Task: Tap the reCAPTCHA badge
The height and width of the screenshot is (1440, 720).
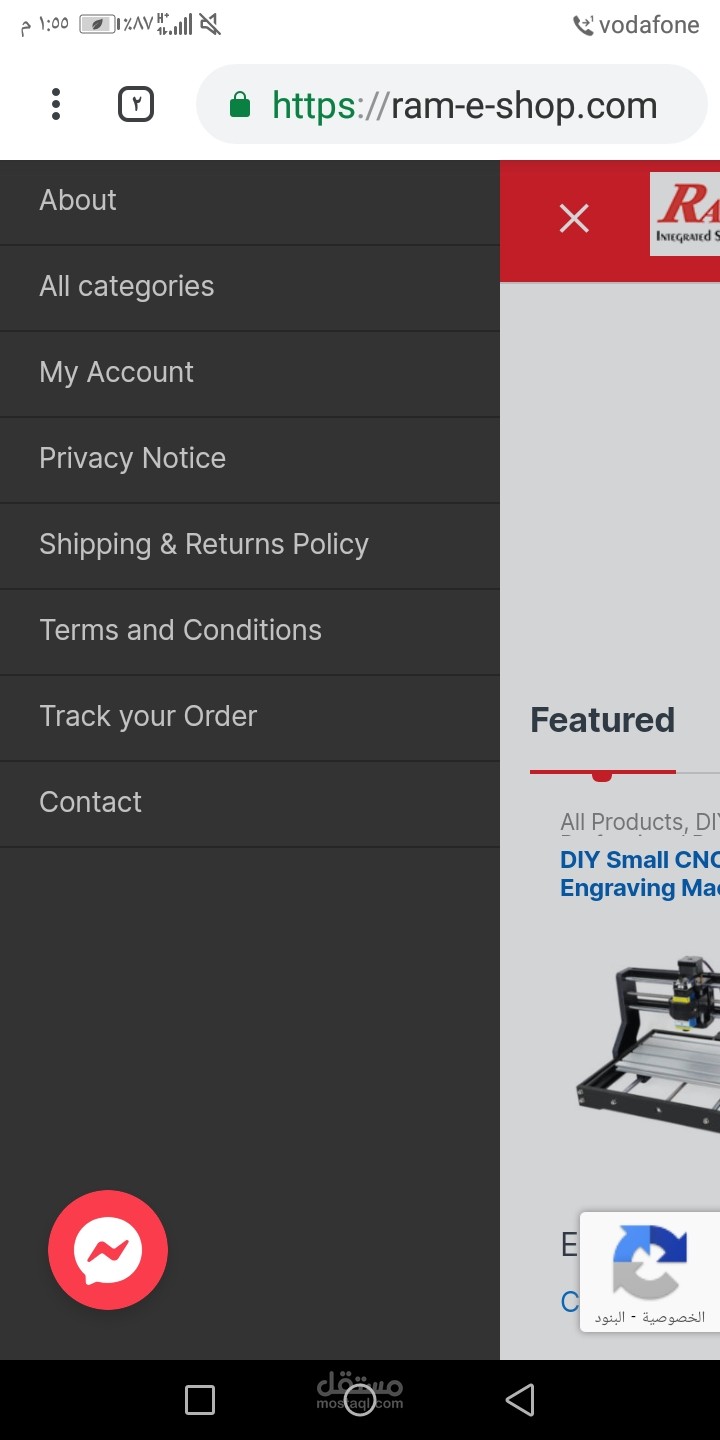Action: click(650, 1271)
